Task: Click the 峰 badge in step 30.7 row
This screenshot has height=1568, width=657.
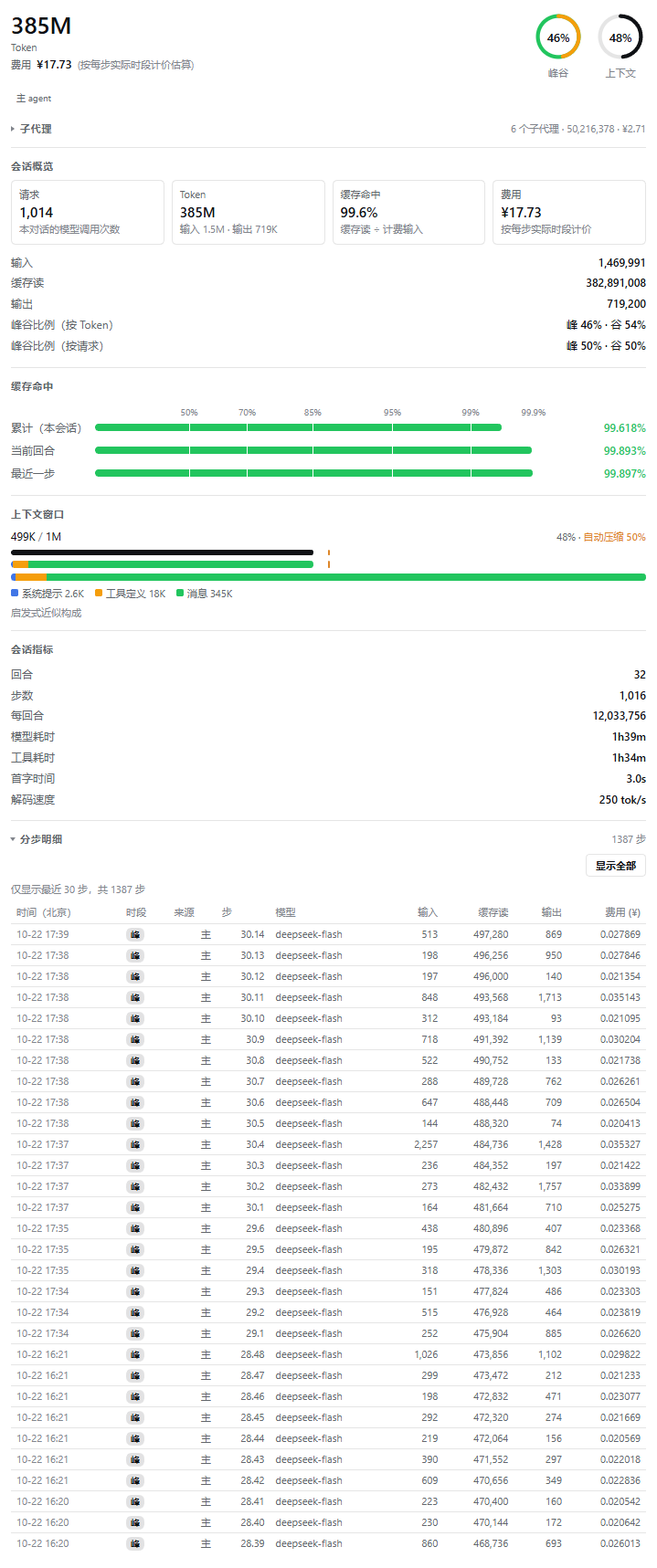Action: (x=135, y=1081)
